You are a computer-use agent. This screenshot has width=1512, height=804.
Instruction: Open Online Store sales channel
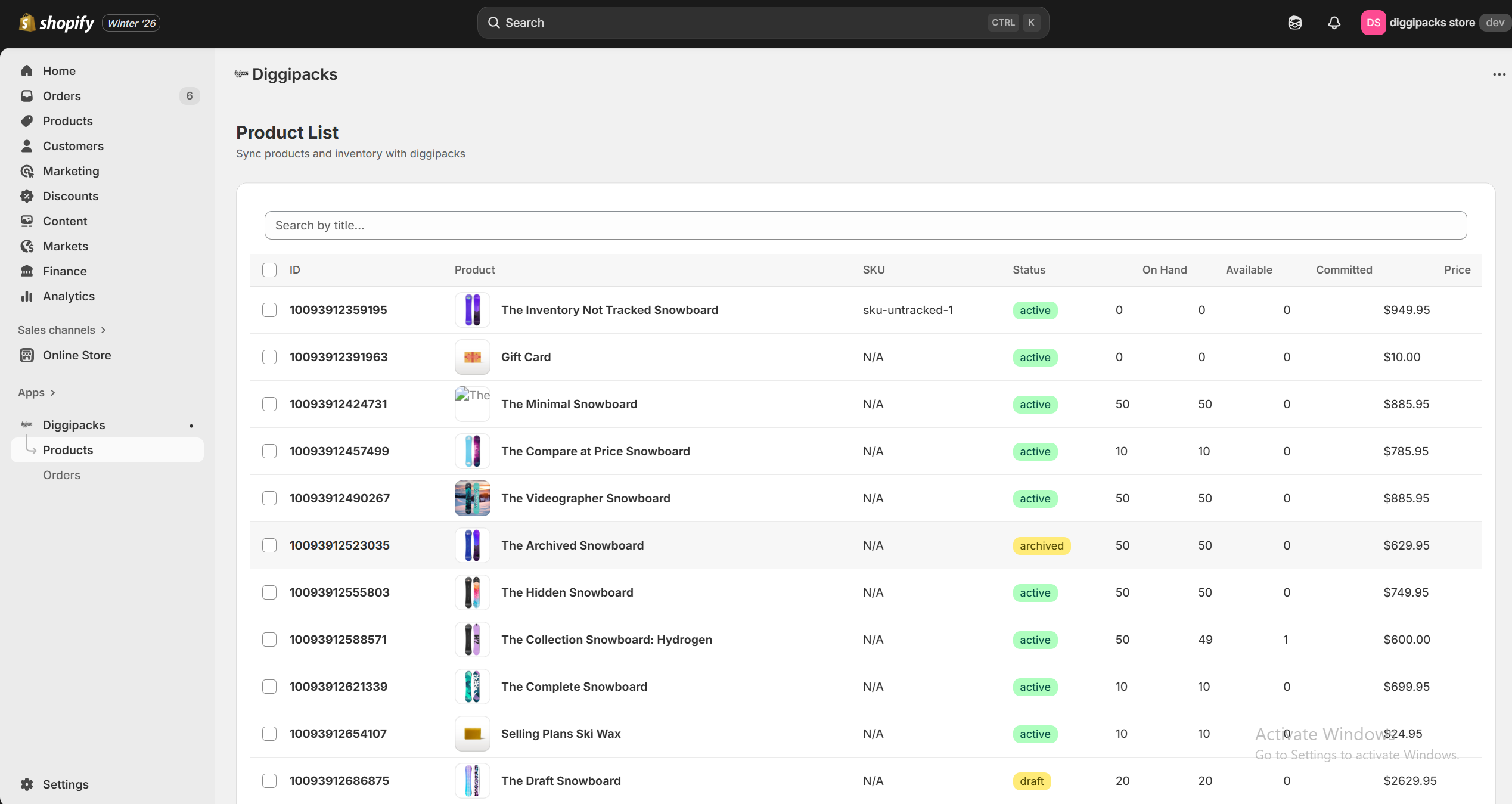click(x=77, y=355)
